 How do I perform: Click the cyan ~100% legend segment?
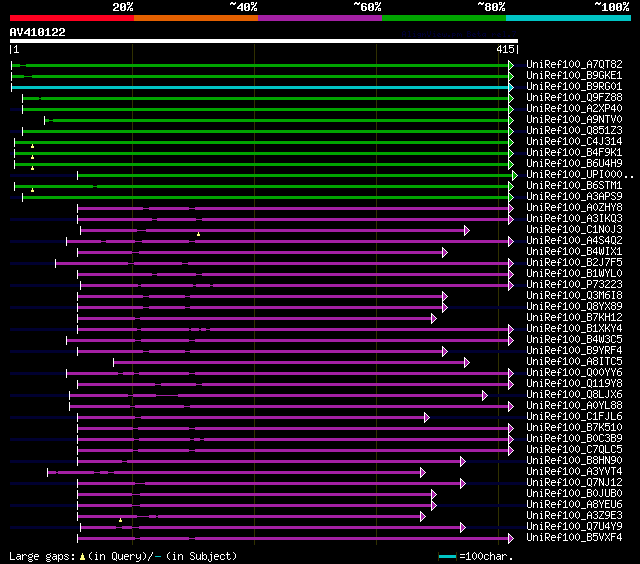click(568, 18)
